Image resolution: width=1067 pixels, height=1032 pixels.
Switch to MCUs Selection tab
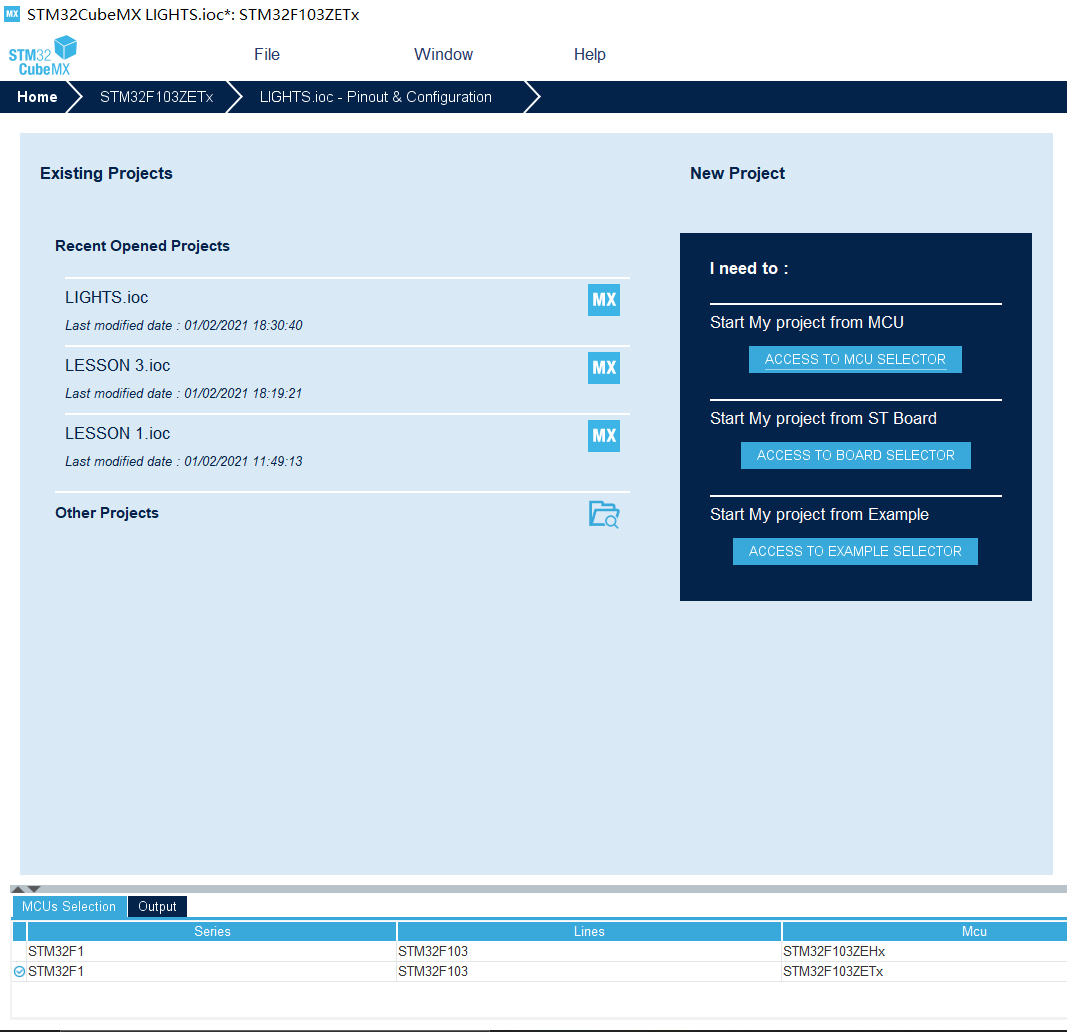[x=69, y=906]
